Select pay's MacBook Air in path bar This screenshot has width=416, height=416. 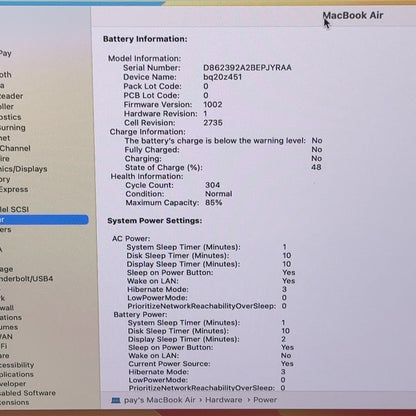pos(160,400)
